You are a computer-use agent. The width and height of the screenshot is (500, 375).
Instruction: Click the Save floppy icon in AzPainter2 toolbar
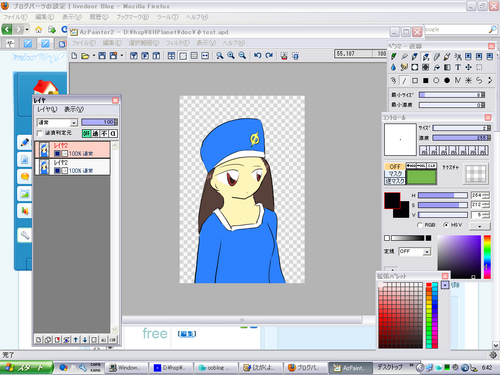pyautogui.click(x=102, y=56)
